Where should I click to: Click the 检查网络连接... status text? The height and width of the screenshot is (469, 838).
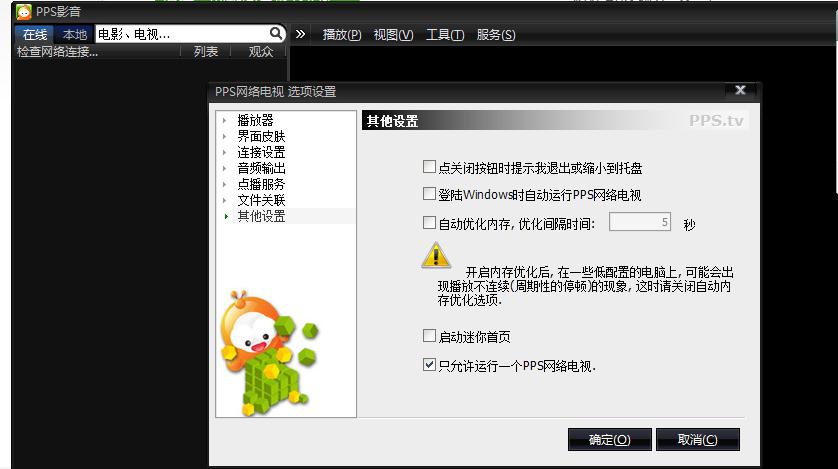[57, 52]
